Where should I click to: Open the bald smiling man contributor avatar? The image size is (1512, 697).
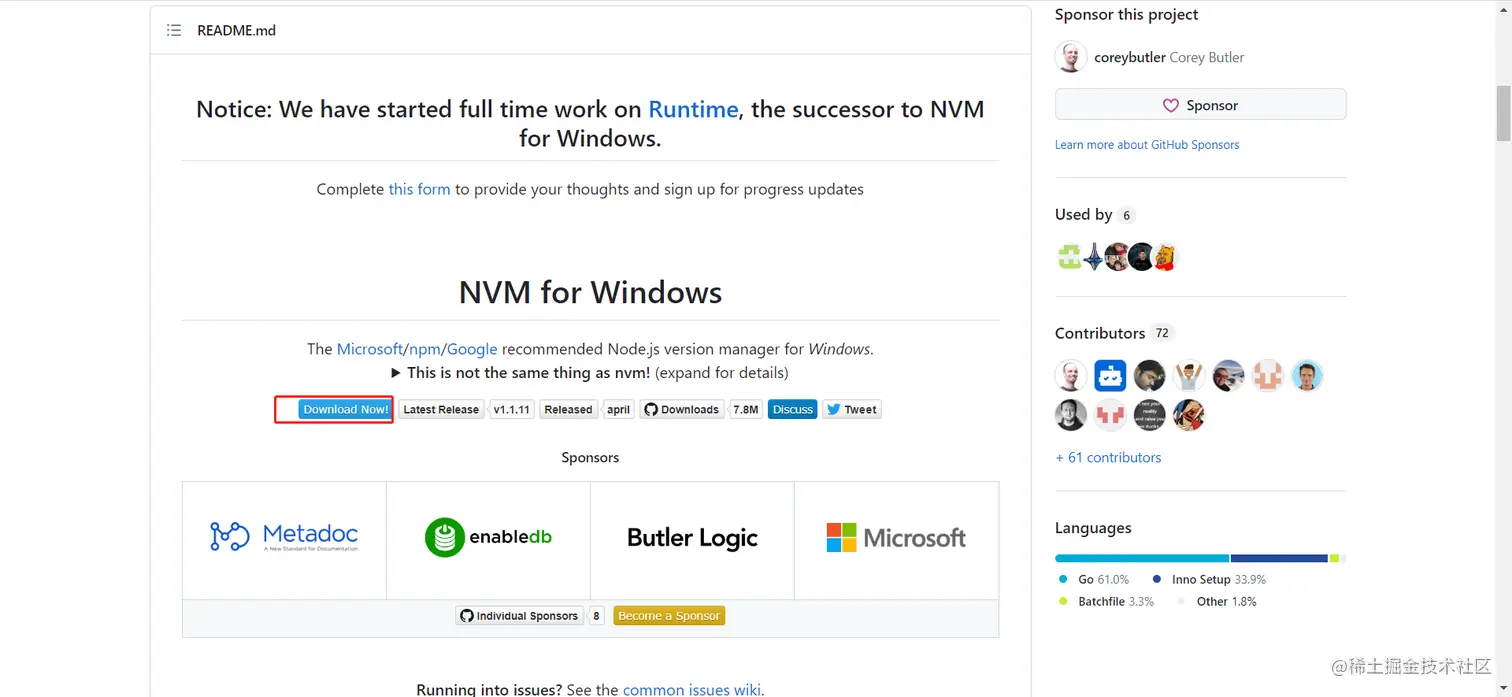coord(1071,376)
